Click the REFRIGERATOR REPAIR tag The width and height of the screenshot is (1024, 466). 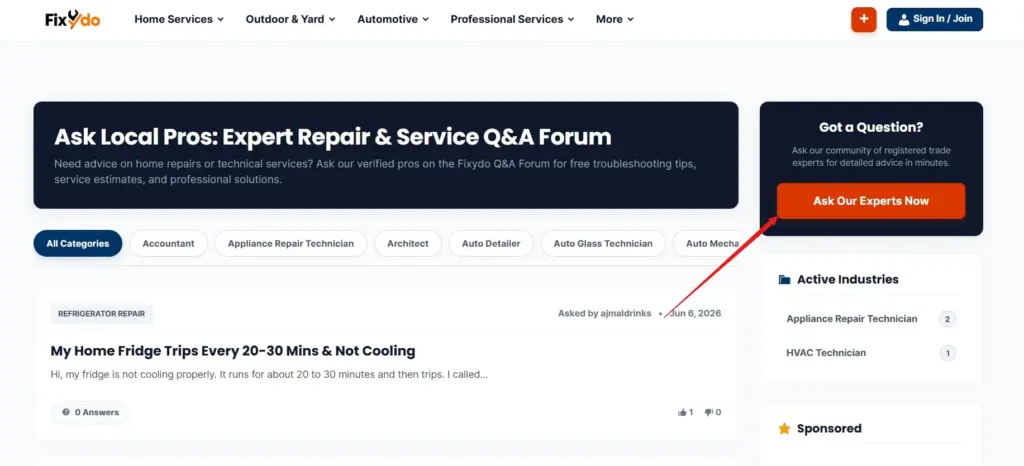[x=101, y=314]
